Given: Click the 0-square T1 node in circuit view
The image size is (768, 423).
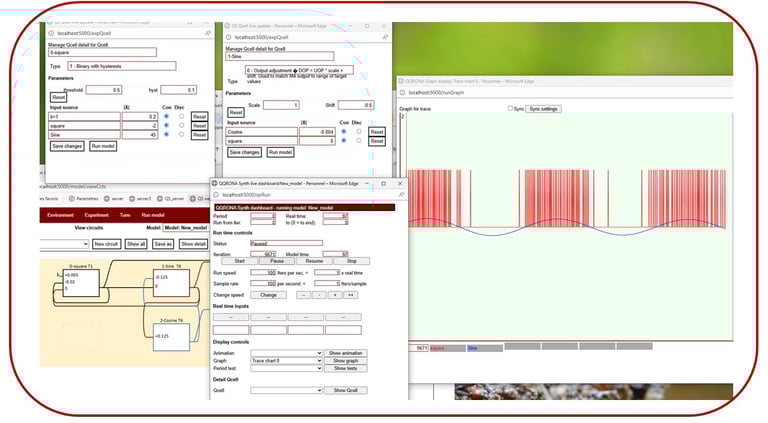Looking at the screenshot, I should [81, 282].
